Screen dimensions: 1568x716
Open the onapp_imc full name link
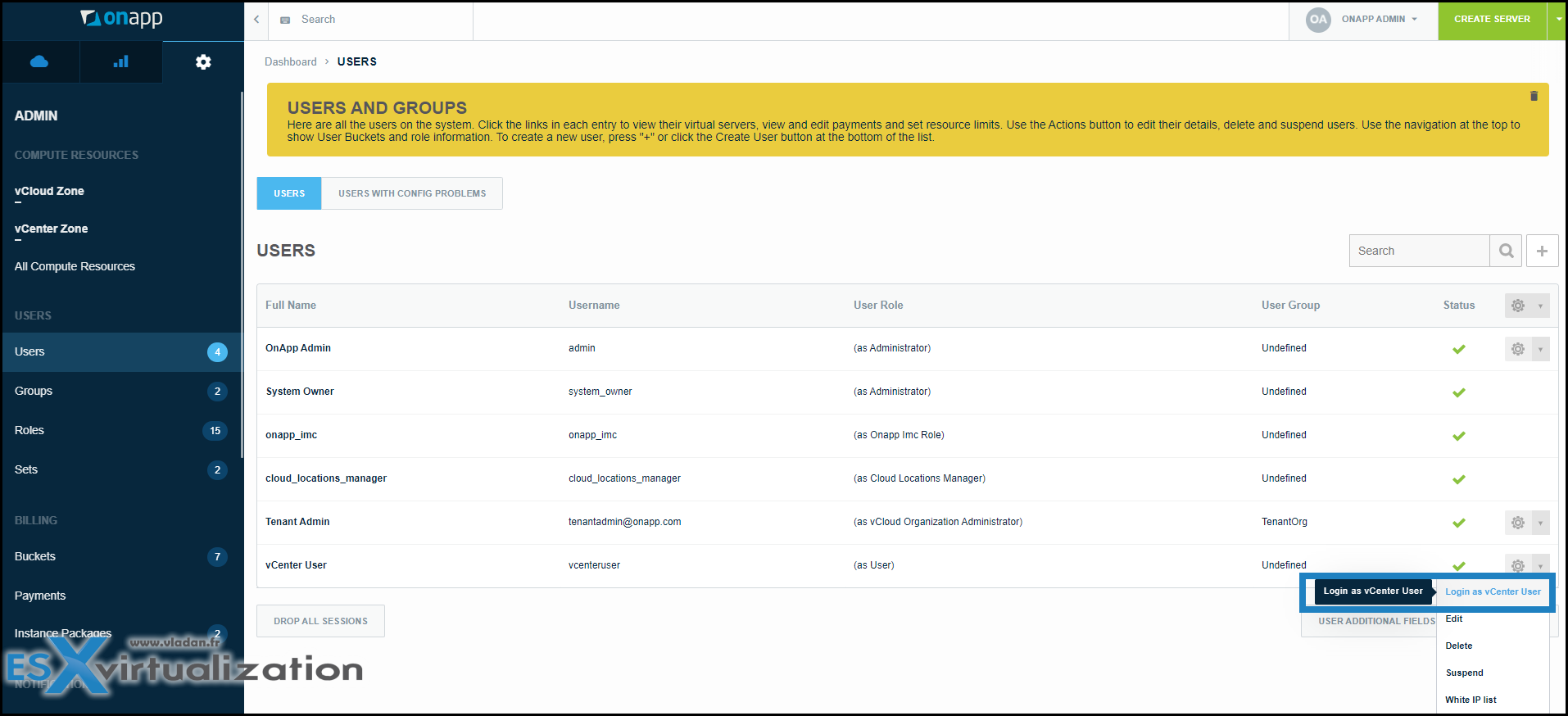pos(291,435)
